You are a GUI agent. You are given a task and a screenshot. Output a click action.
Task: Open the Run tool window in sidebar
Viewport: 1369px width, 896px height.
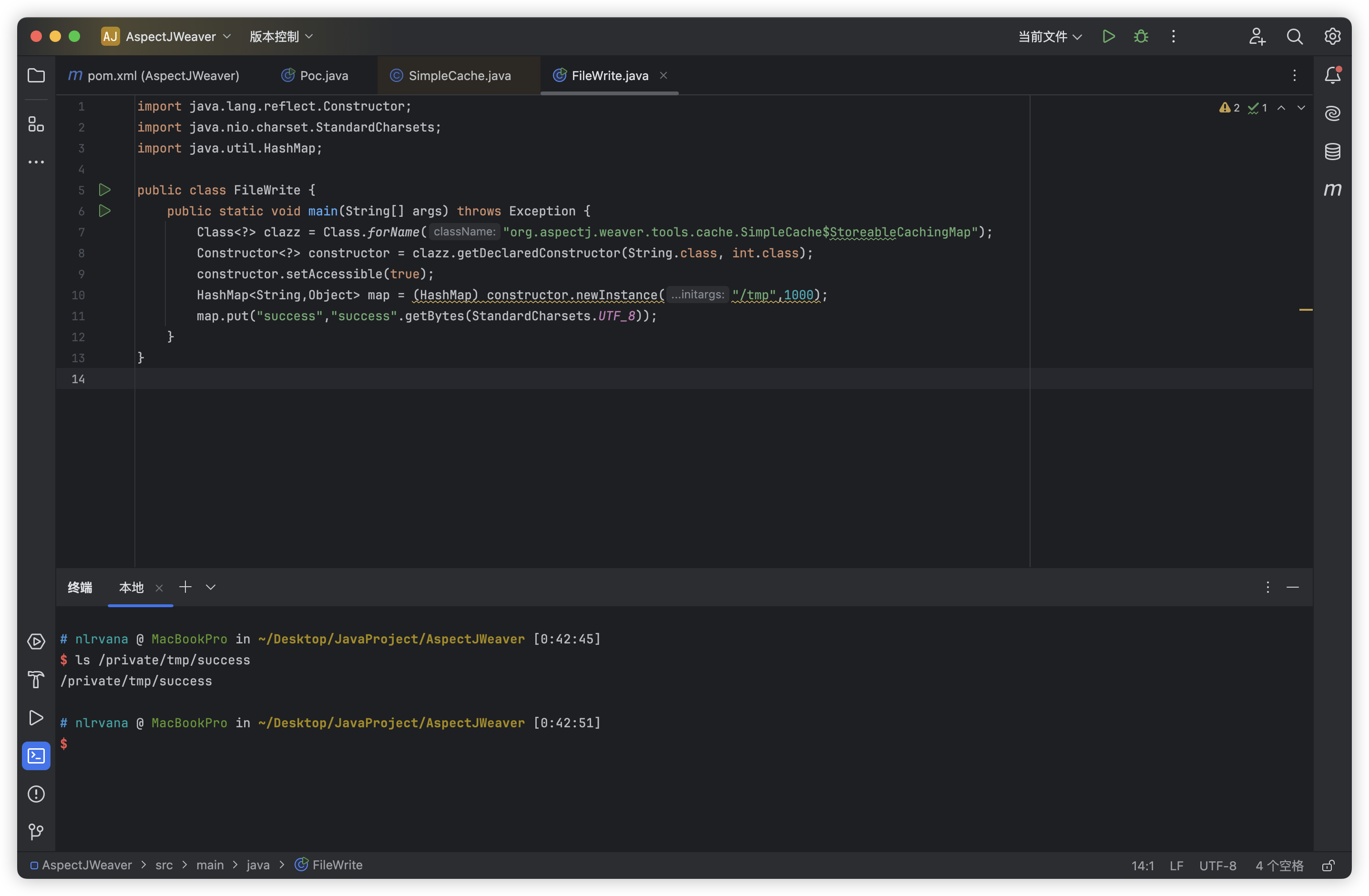point(36,718)
